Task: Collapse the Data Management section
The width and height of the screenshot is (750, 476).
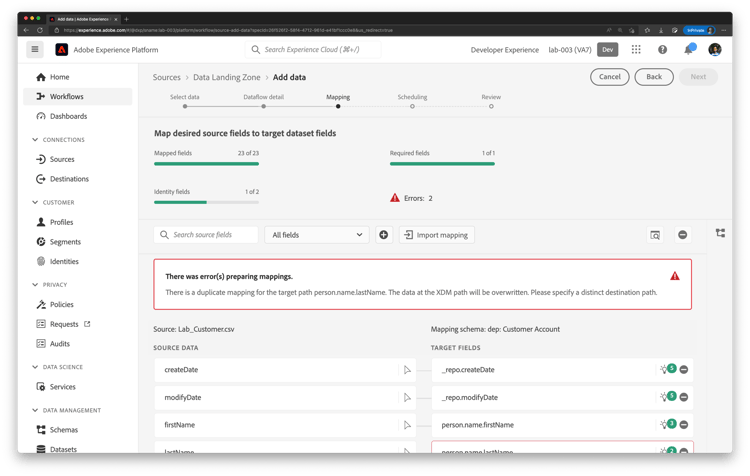Action: pos(35,410)
